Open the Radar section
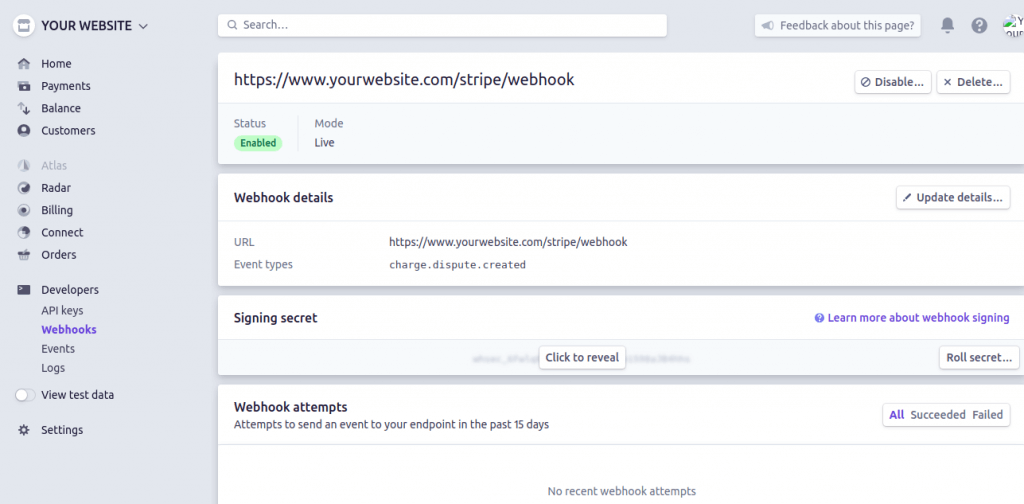Image resolution: width=1024 pixels, height=504 pixels. (56, 188)
